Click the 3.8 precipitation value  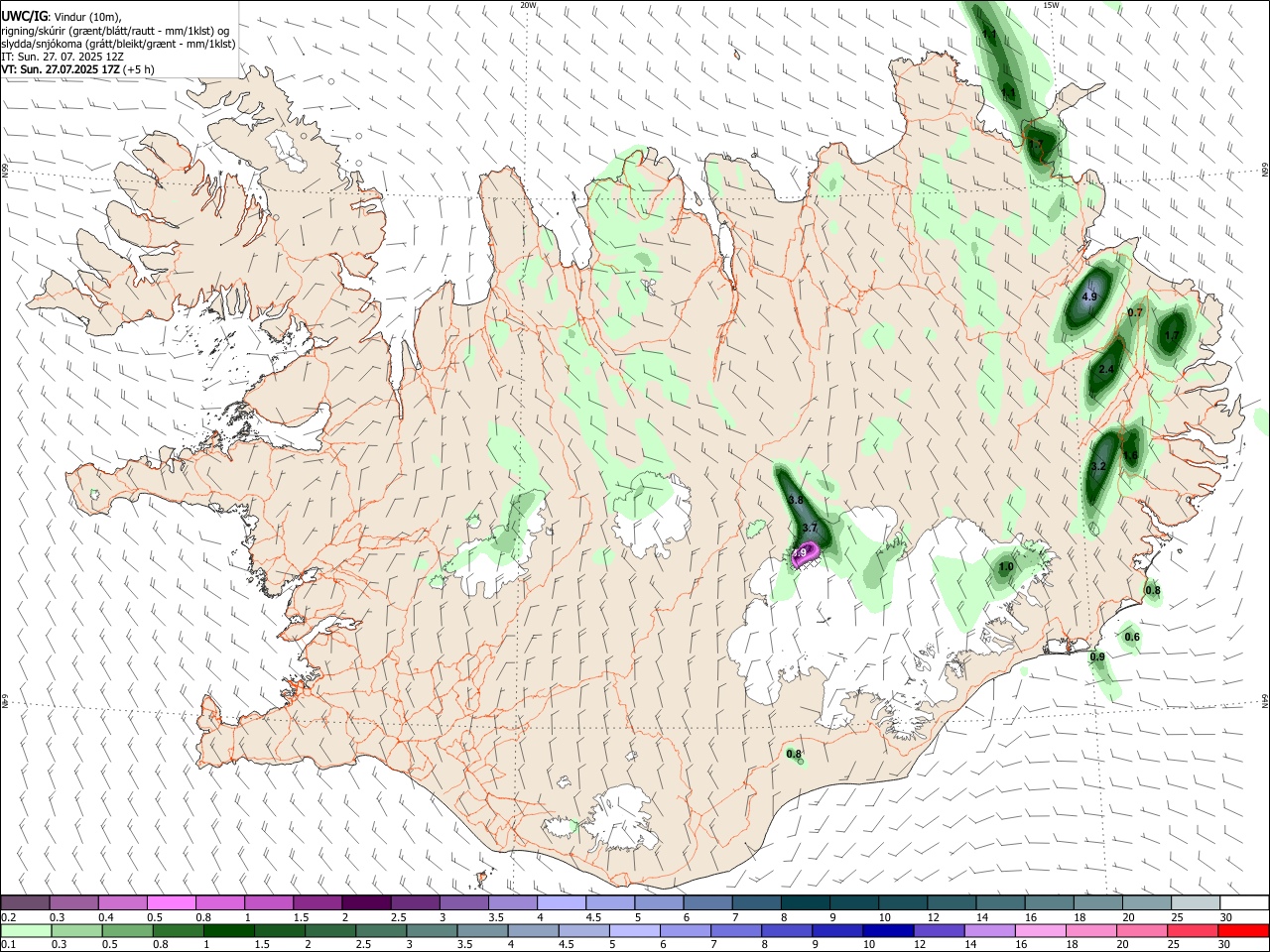pos(795,499)
